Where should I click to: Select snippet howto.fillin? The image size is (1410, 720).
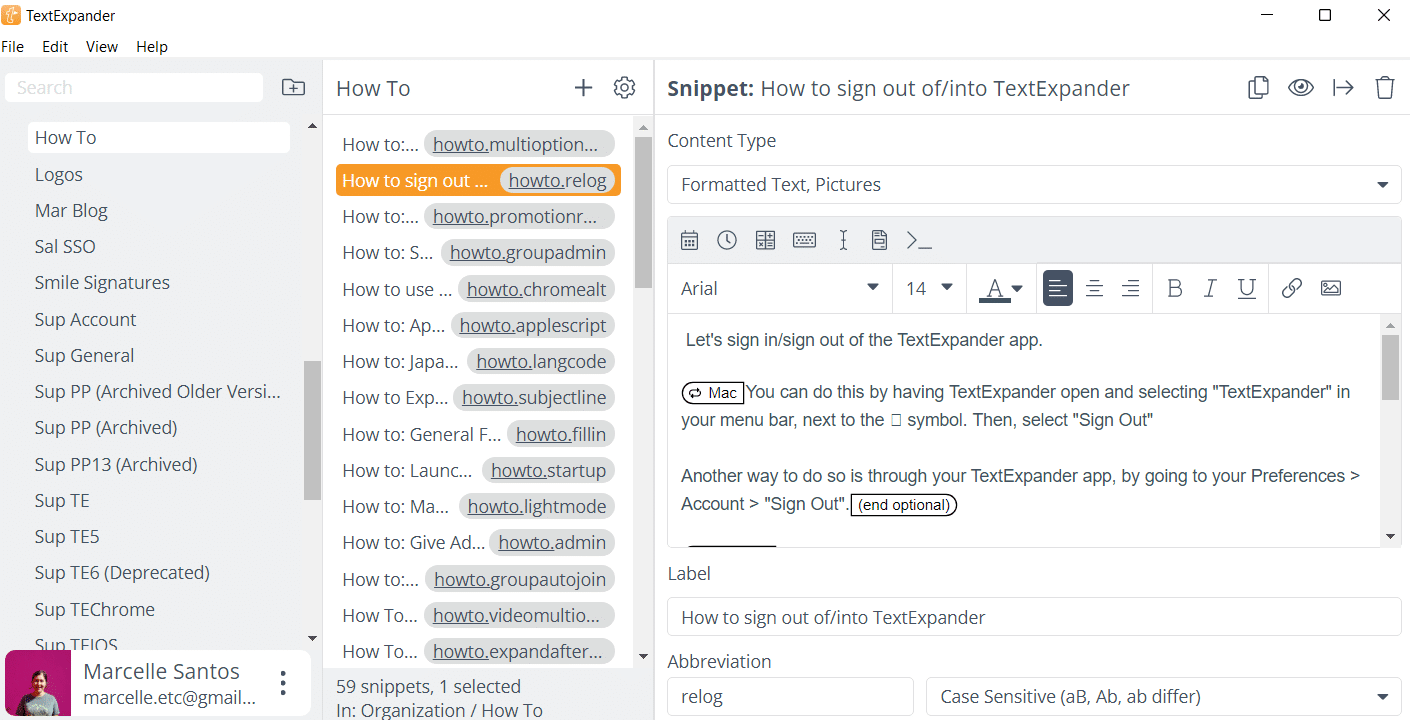tap(478, 434)
